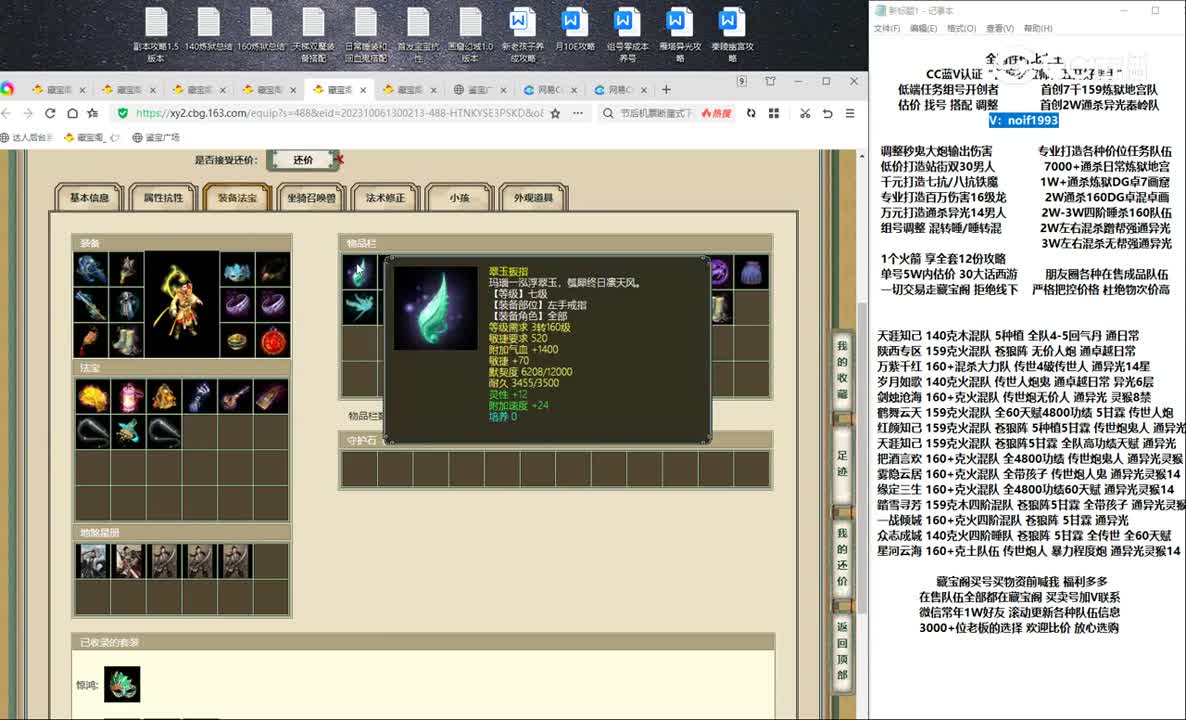
Task: Select the golden cloud magic treasure
Action: tap(92, 397)
